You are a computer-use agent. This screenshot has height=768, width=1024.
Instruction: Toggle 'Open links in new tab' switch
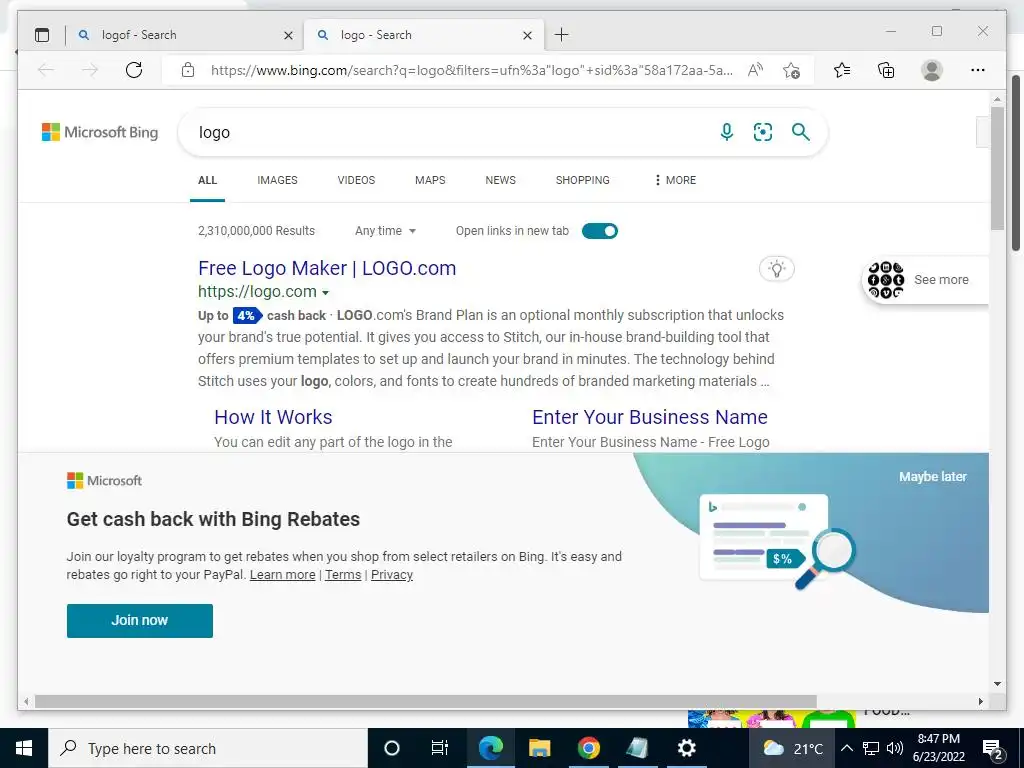[x=600, y=231]
